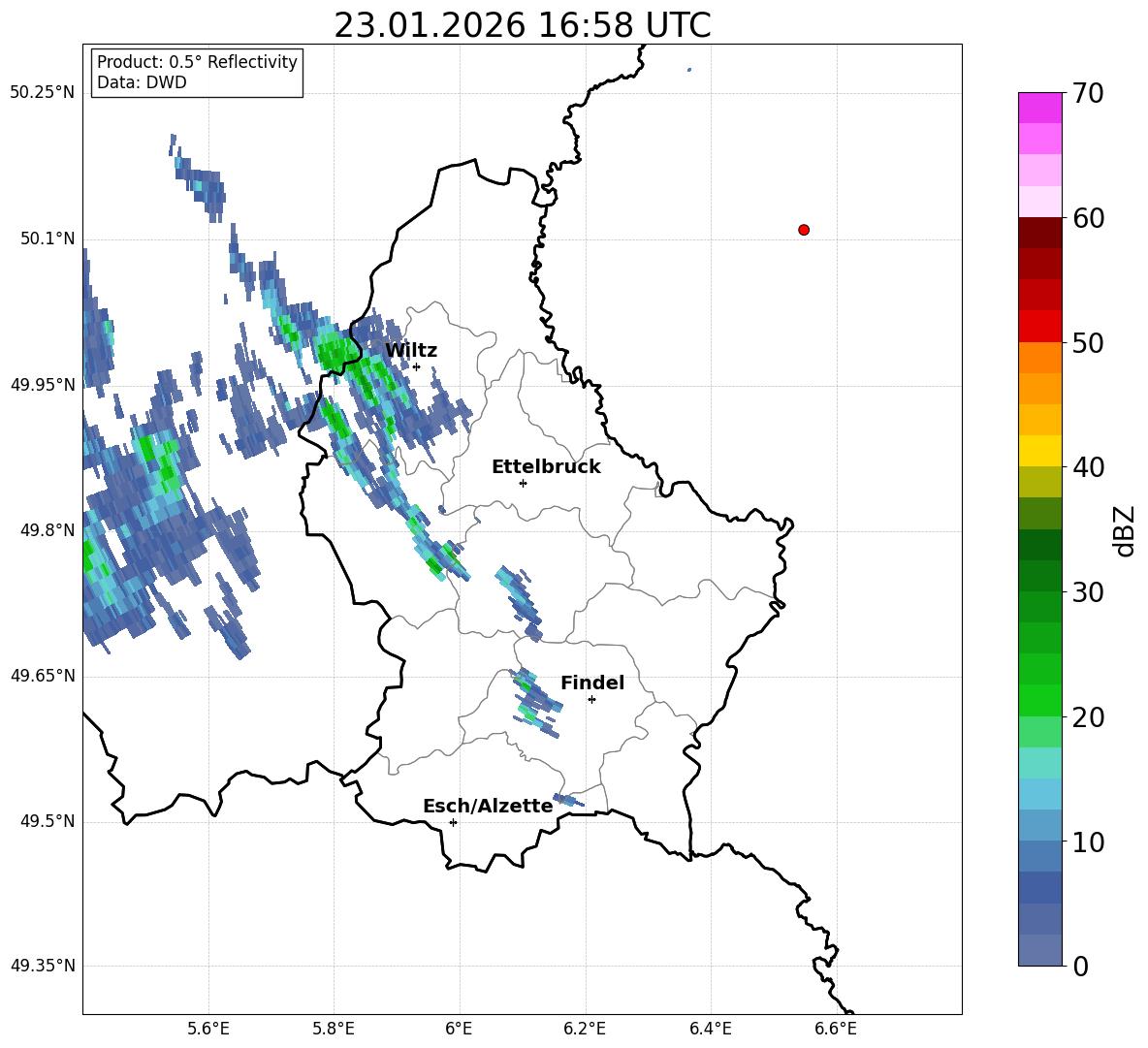Click the 60 value on colorbar
The height and width of the screenshot is (1048, 1148).
pos(1089,218)
